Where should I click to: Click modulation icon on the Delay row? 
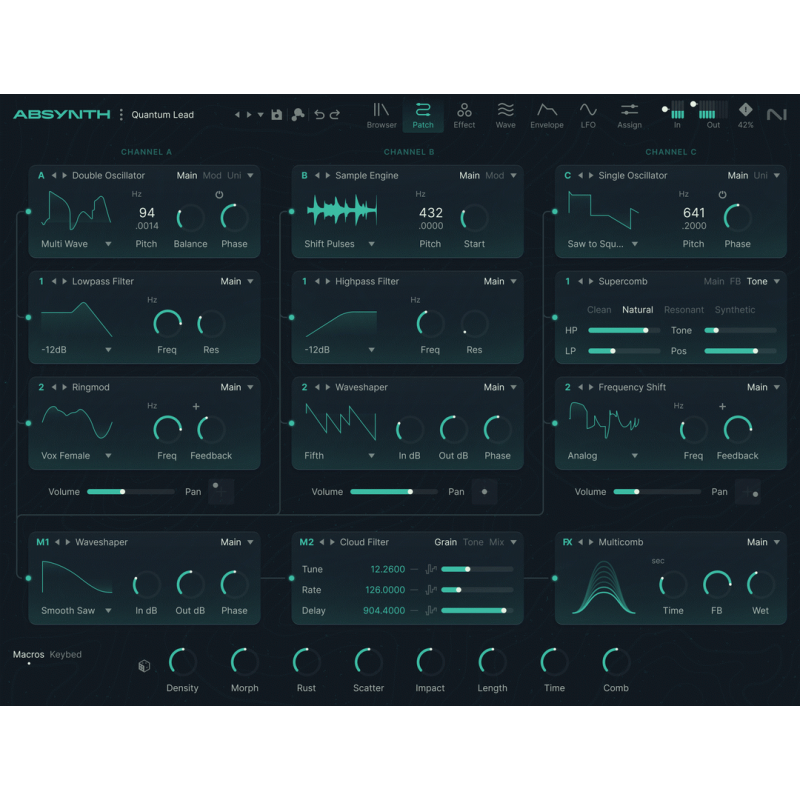click(431, 610)
